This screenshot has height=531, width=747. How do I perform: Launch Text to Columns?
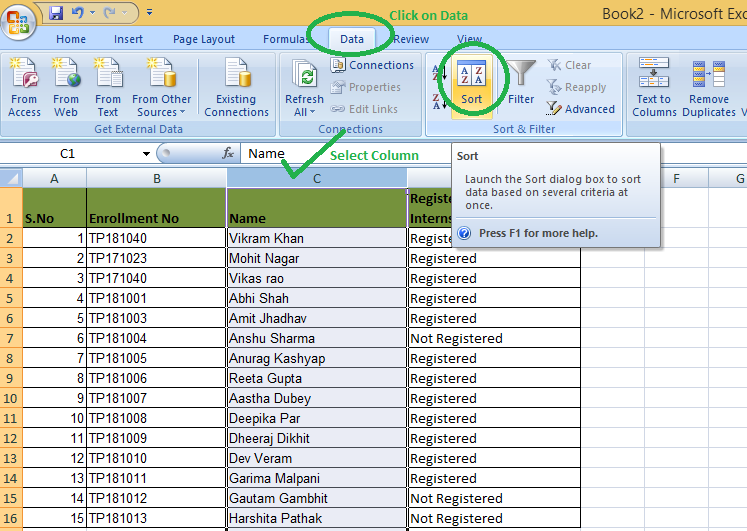tap(654, 87)
